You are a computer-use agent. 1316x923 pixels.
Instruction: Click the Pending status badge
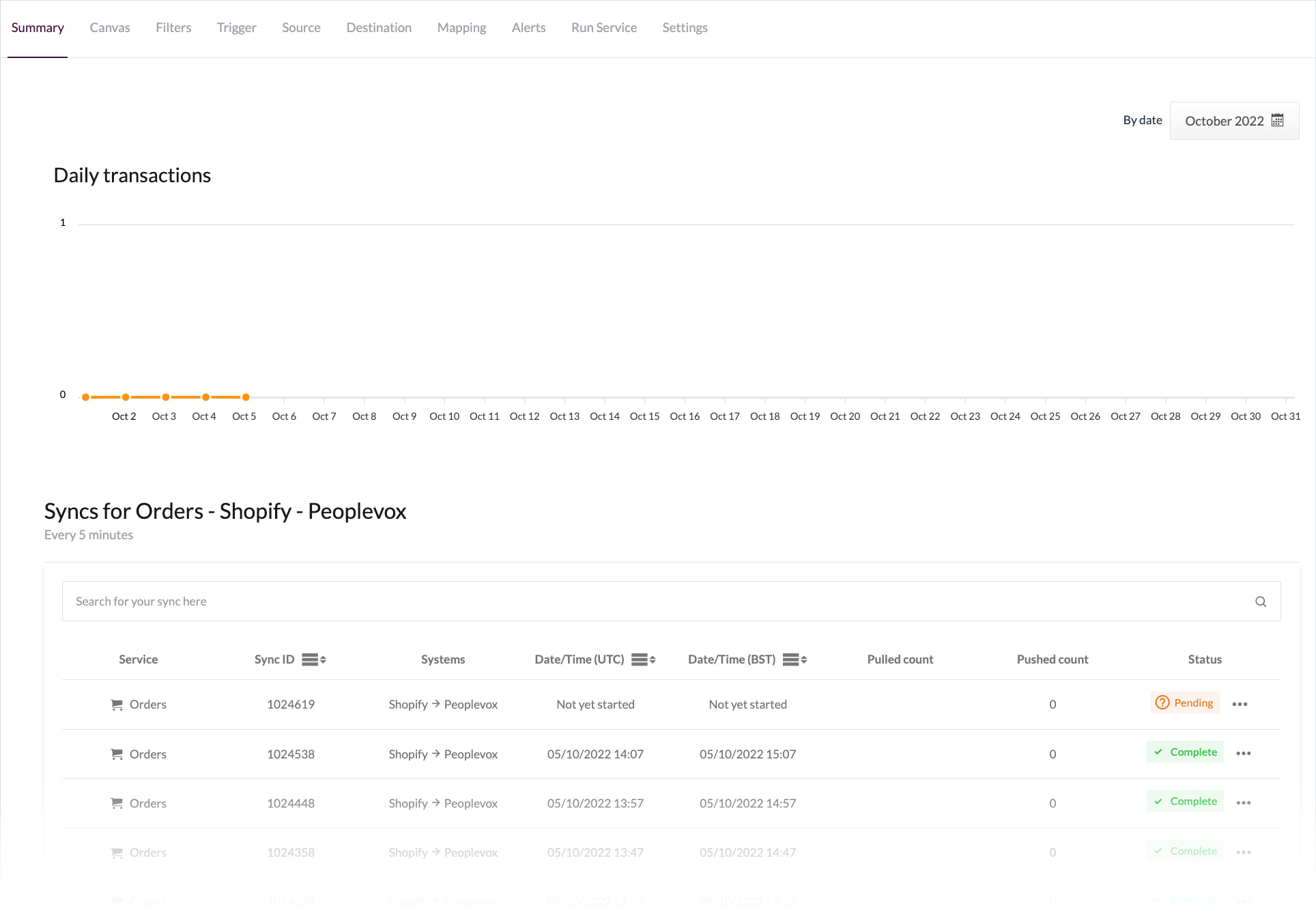(1184, 702)
